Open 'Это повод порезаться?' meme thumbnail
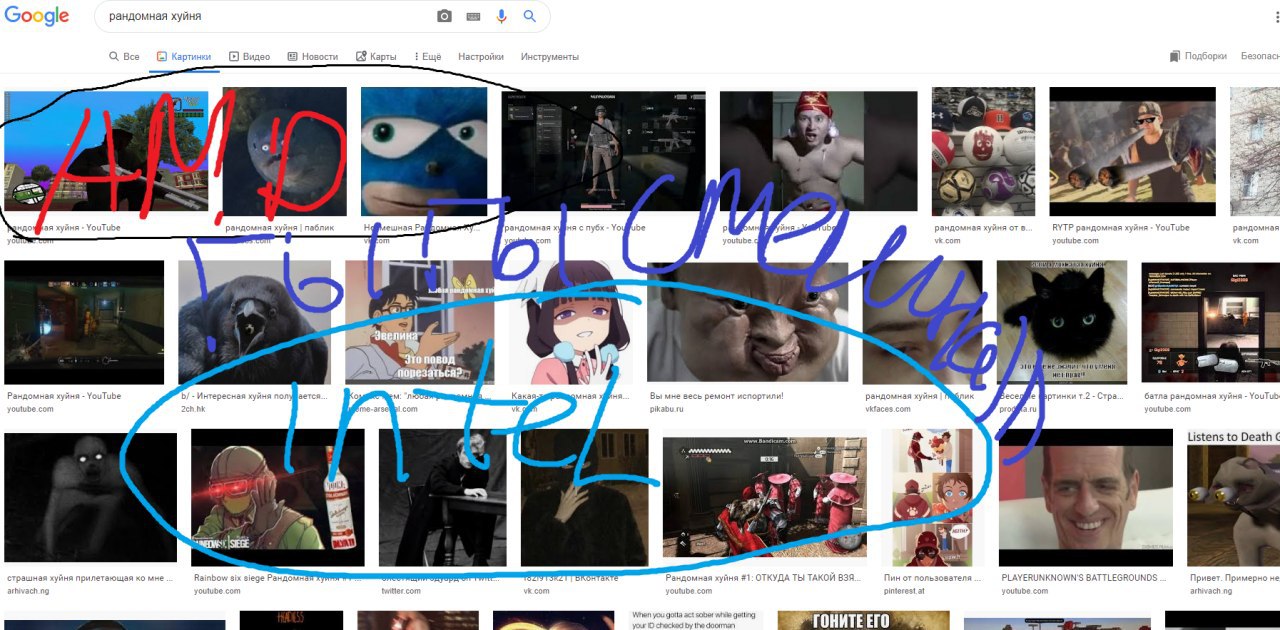Image resolution: width=1280 pixels, height=630 pixels. coord(419,323)
